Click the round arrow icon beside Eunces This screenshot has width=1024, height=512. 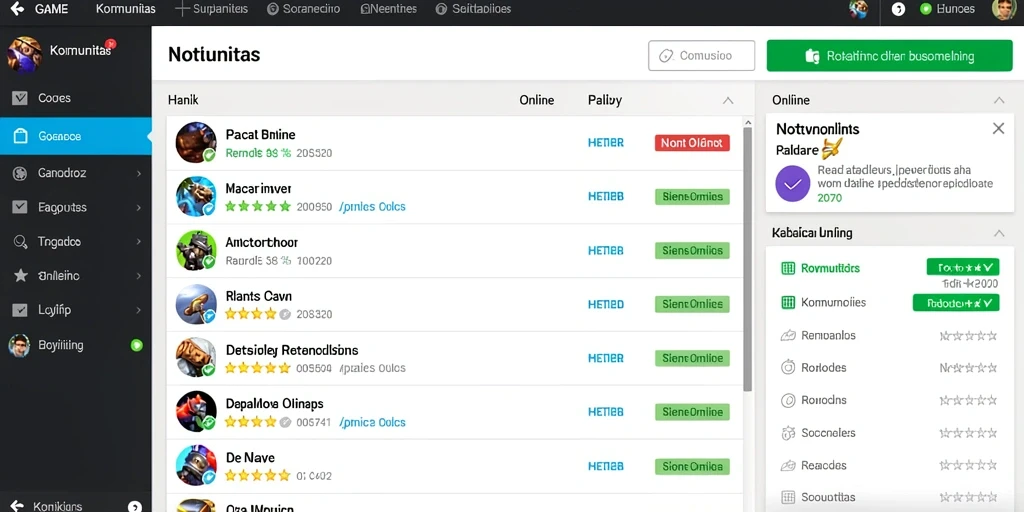(x=898, y=9)
